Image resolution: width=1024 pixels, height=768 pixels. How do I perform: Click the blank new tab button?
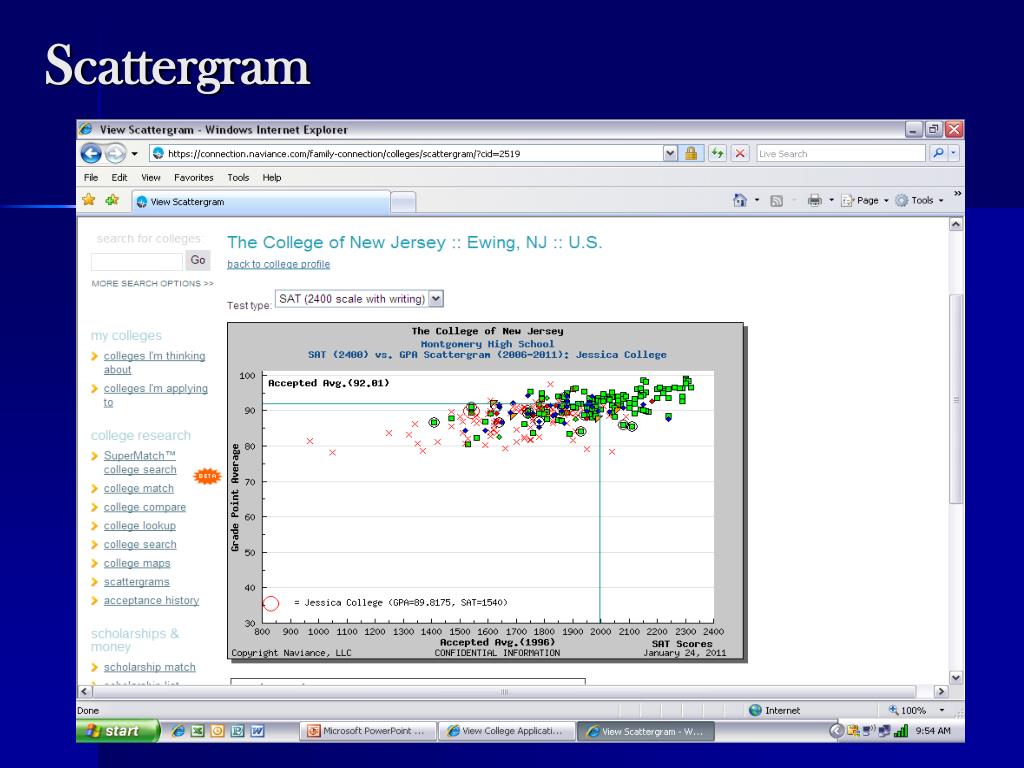(403, 202)
